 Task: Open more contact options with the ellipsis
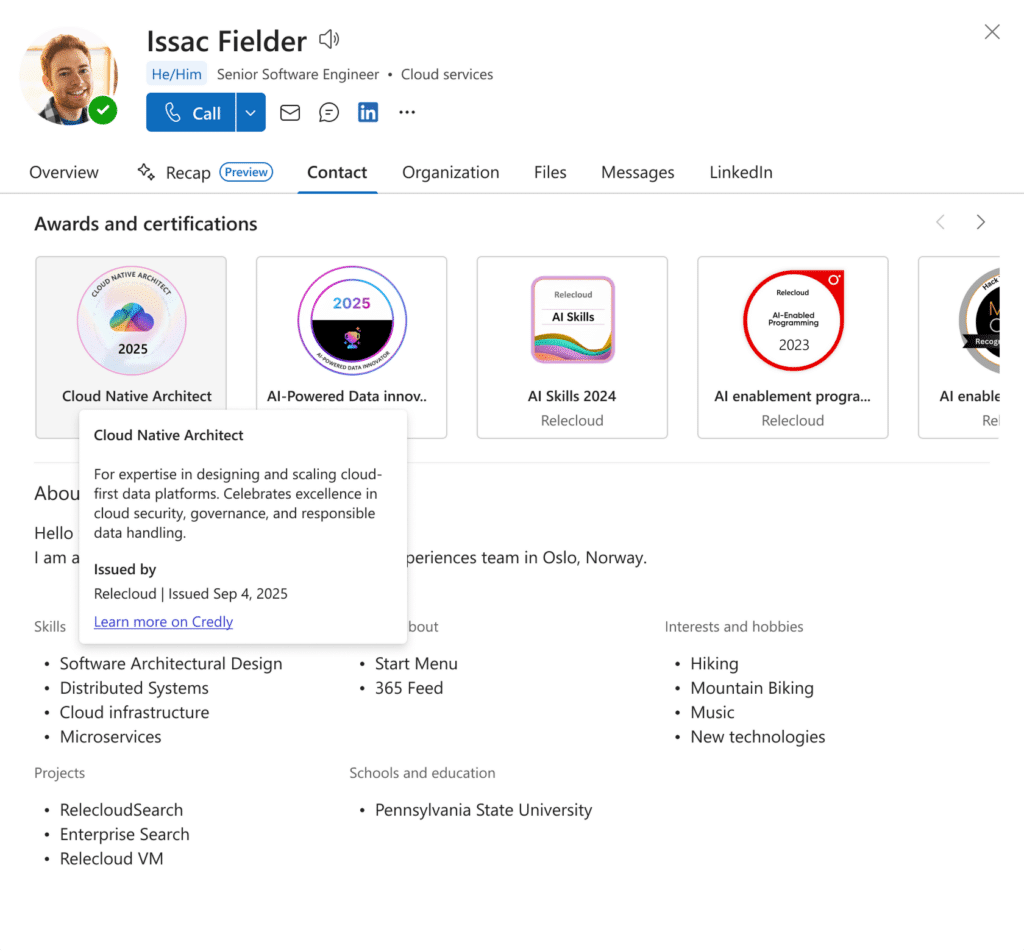click(x=406, y=112)
